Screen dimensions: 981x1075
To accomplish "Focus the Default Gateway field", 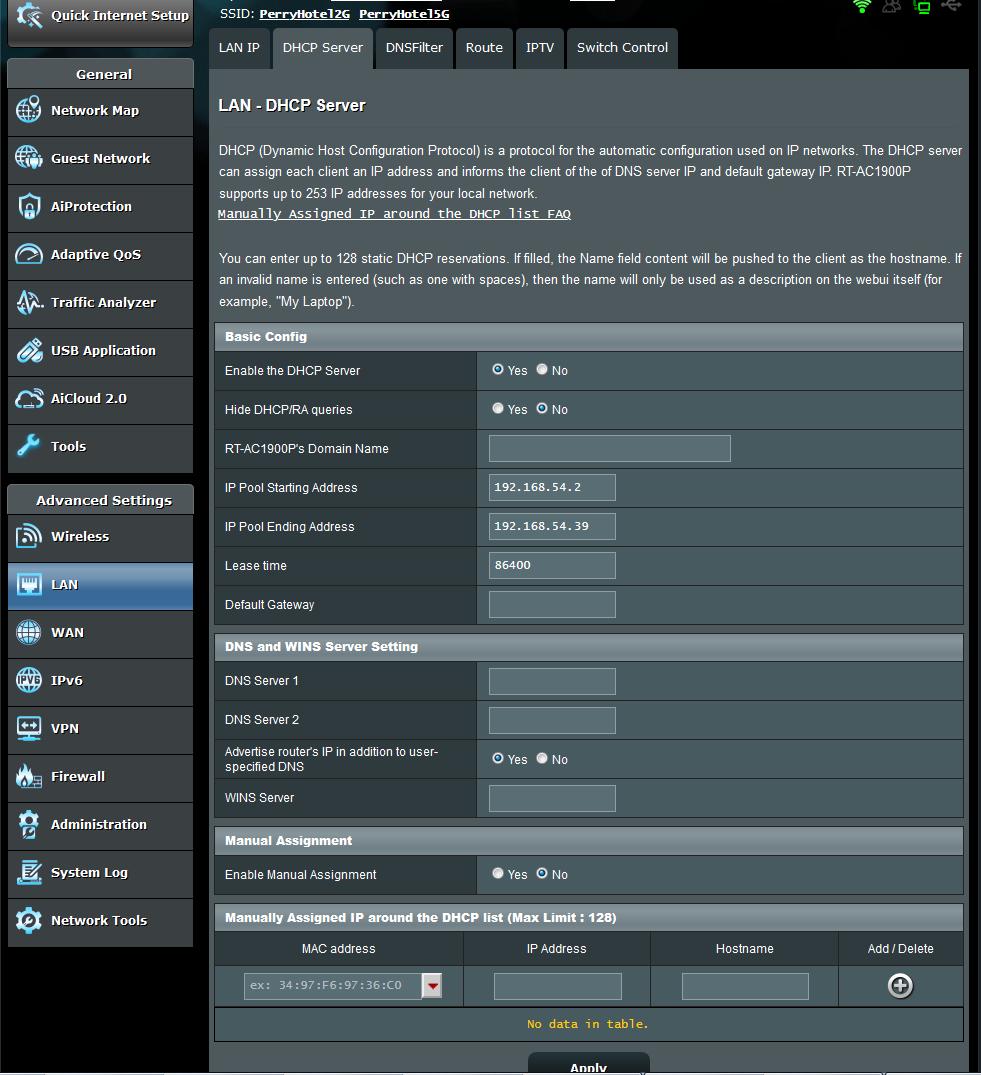I will [552, 605].
